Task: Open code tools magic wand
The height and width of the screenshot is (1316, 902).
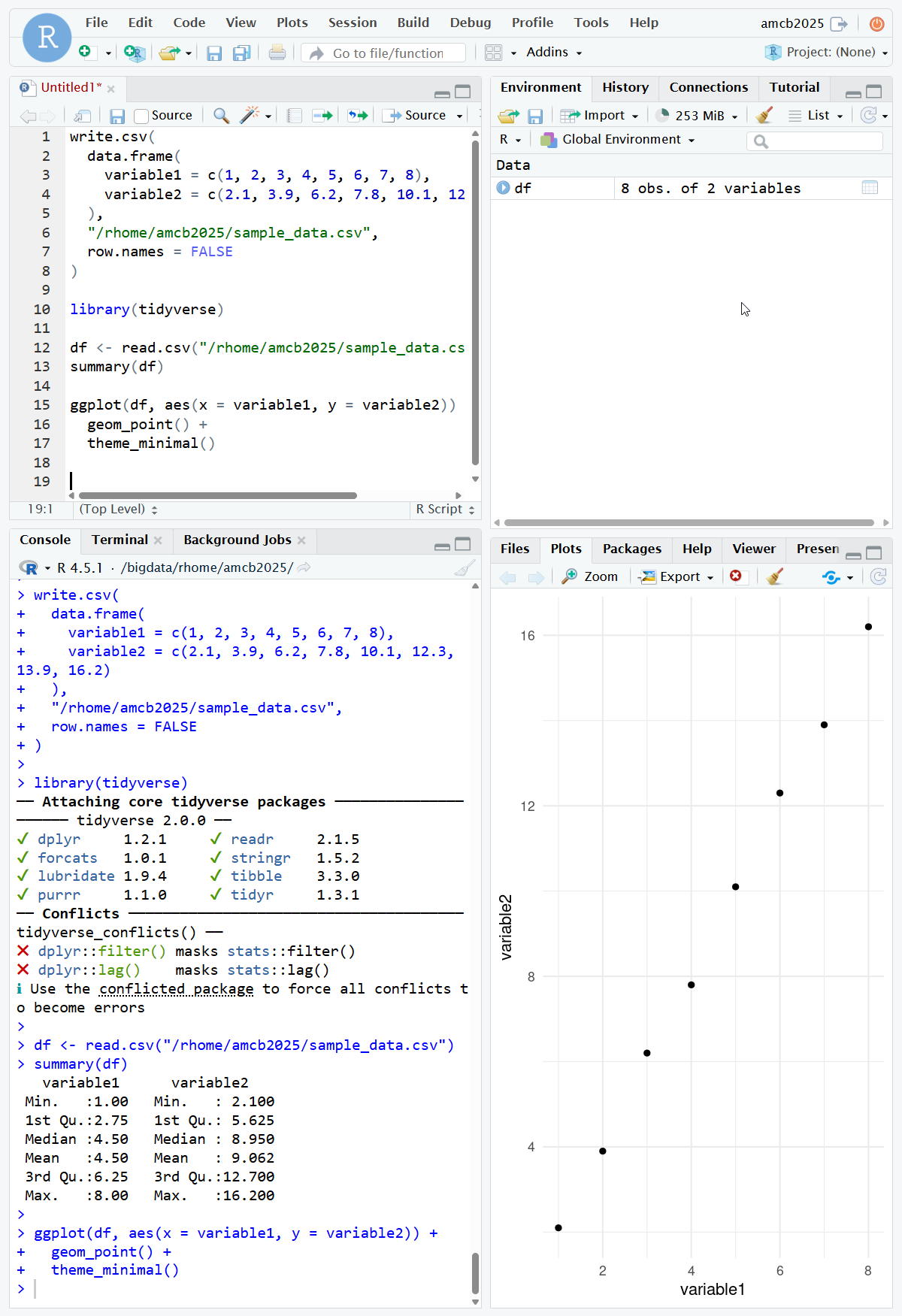Action: pos(250,115)
